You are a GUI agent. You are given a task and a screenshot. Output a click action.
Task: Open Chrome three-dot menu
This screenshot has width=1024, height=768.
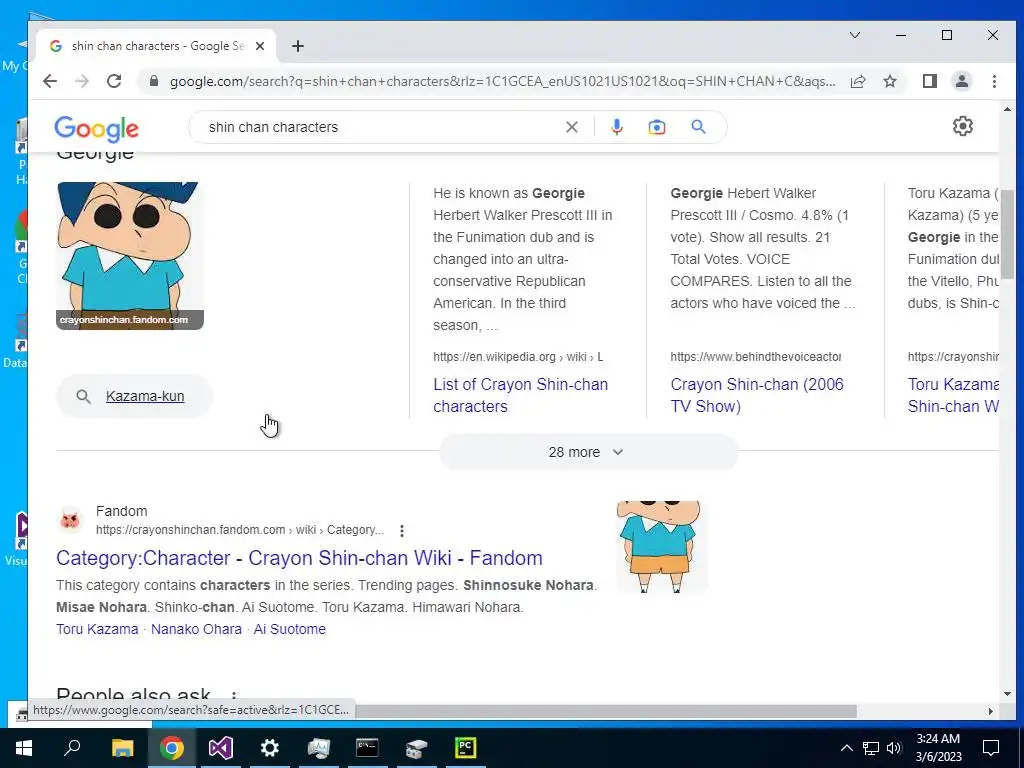[x=994, y=81]
